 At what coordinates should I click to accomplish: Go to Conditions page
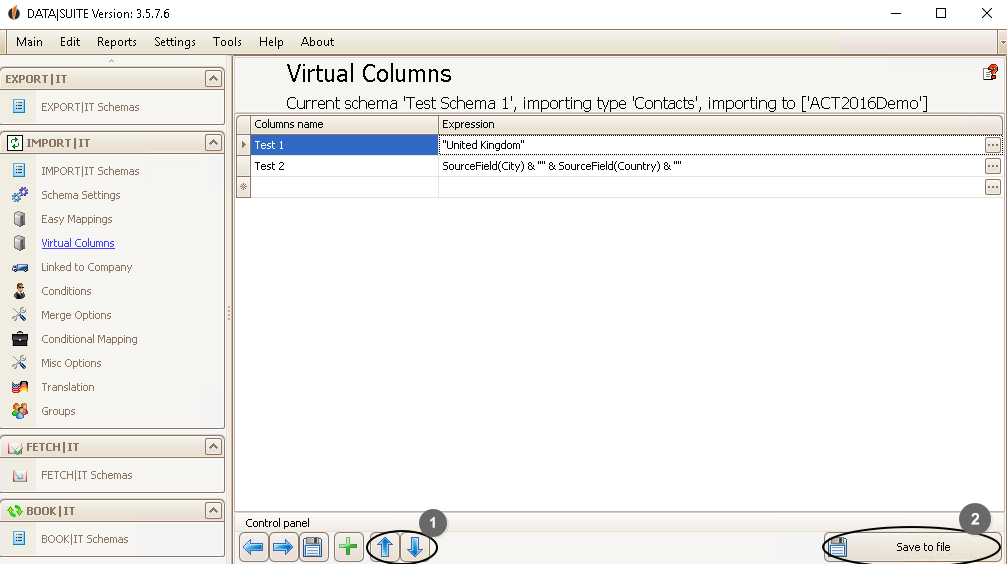point(66,291)
